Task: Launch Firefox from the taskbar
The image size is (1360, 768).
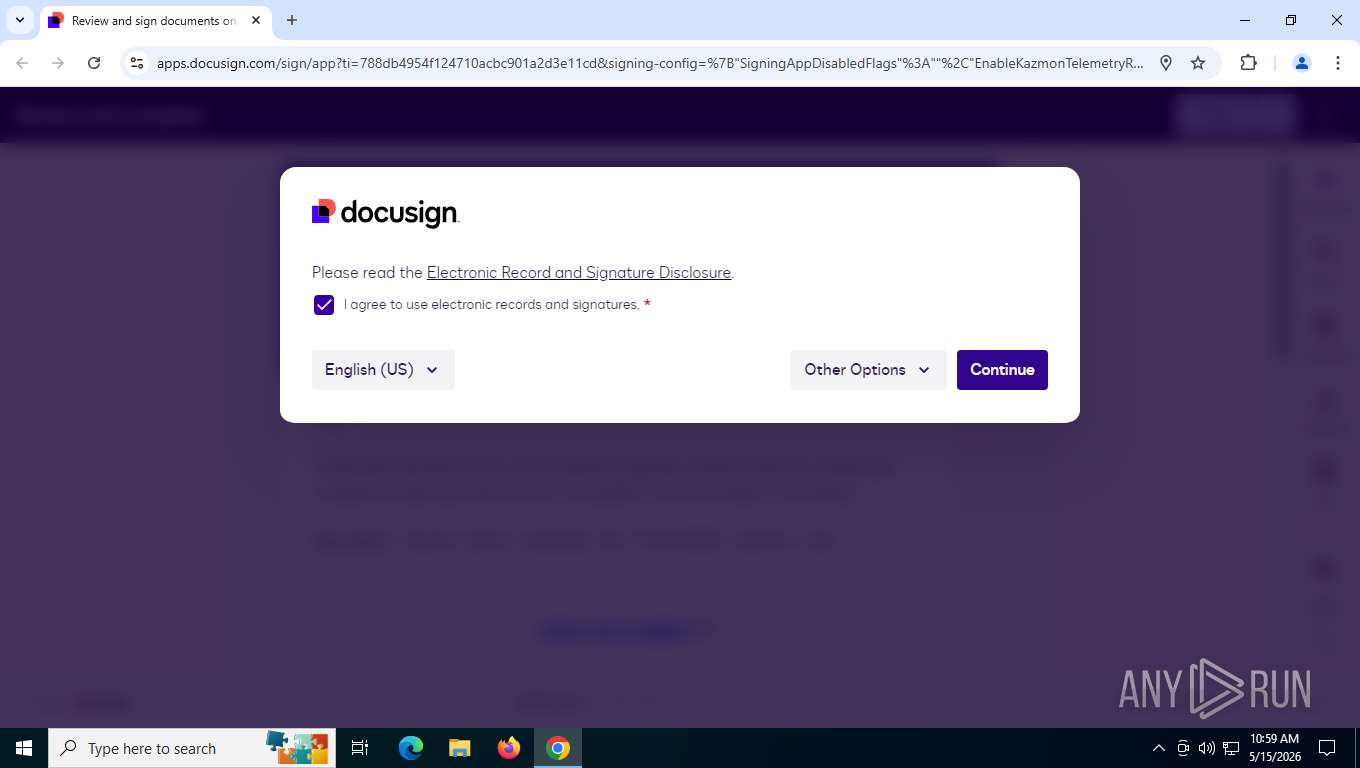Action: [509, 748]
